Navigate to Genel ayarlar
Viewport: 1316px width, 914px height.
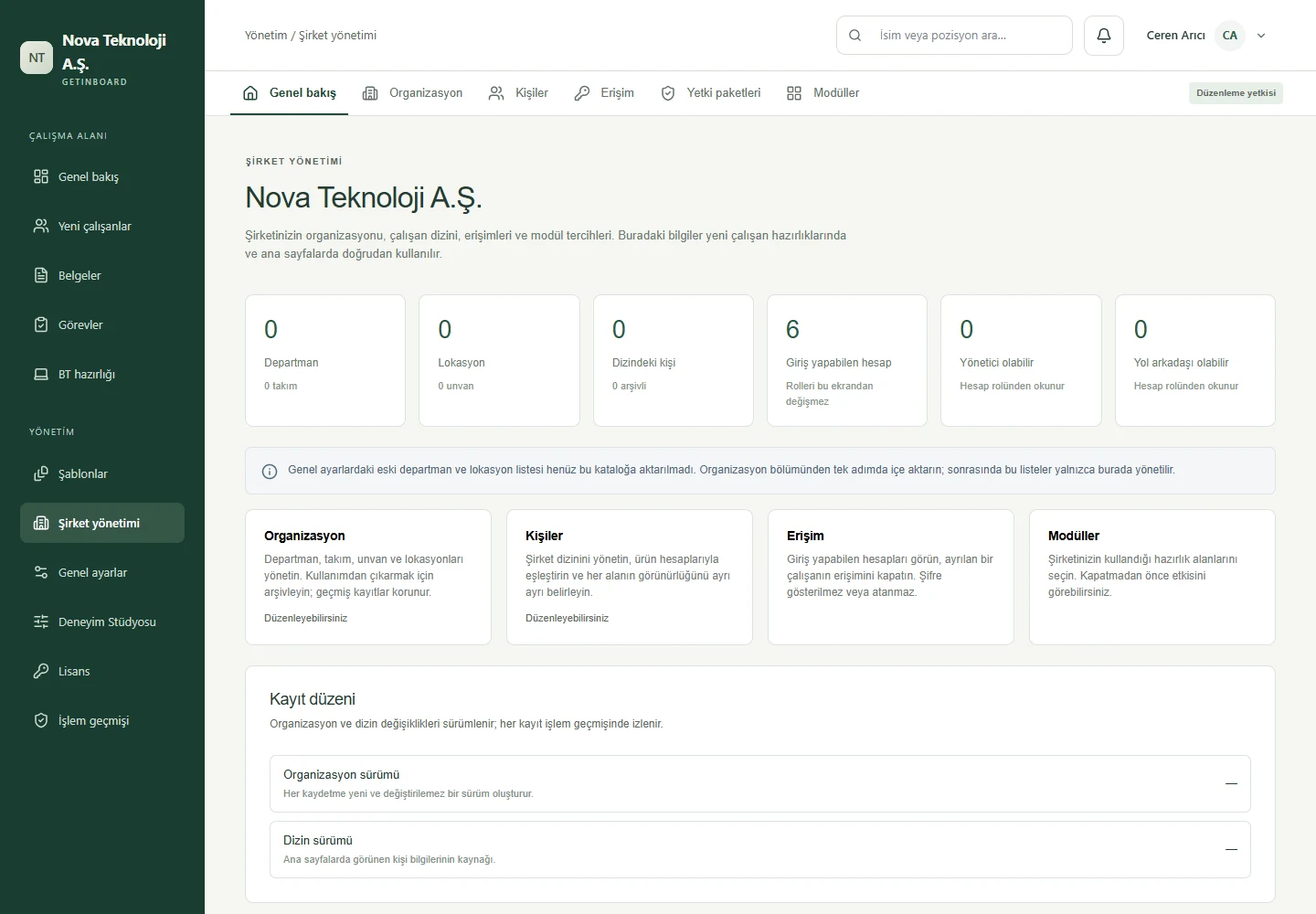(102, 572)
